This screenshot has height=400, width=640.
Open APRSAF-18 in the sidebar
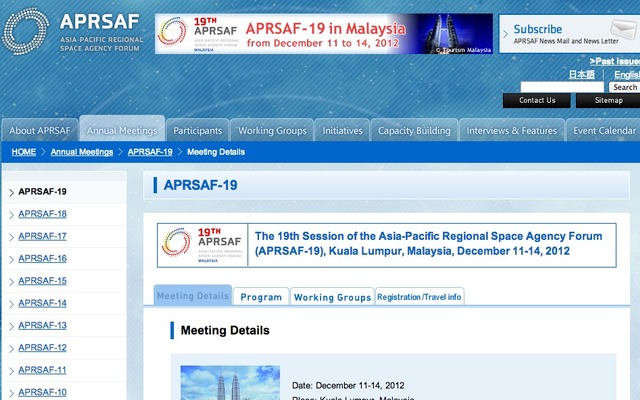click(42, 214)
